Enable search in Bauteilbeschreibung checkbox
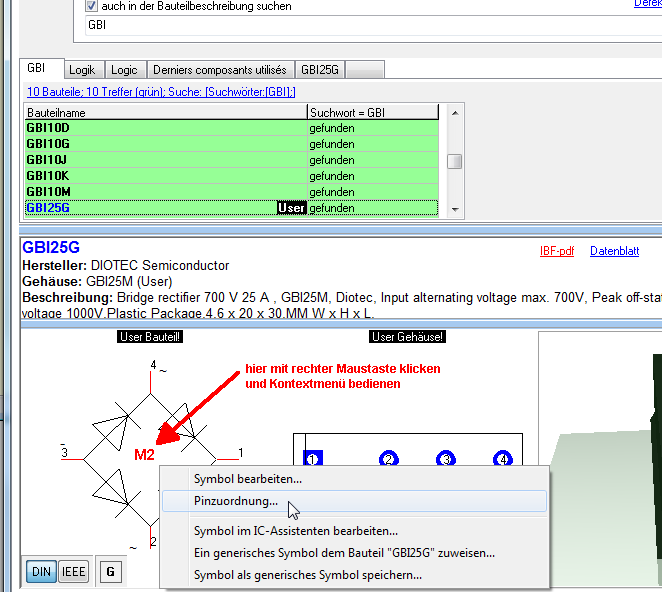The image size is (662, 592). [93, 6]
